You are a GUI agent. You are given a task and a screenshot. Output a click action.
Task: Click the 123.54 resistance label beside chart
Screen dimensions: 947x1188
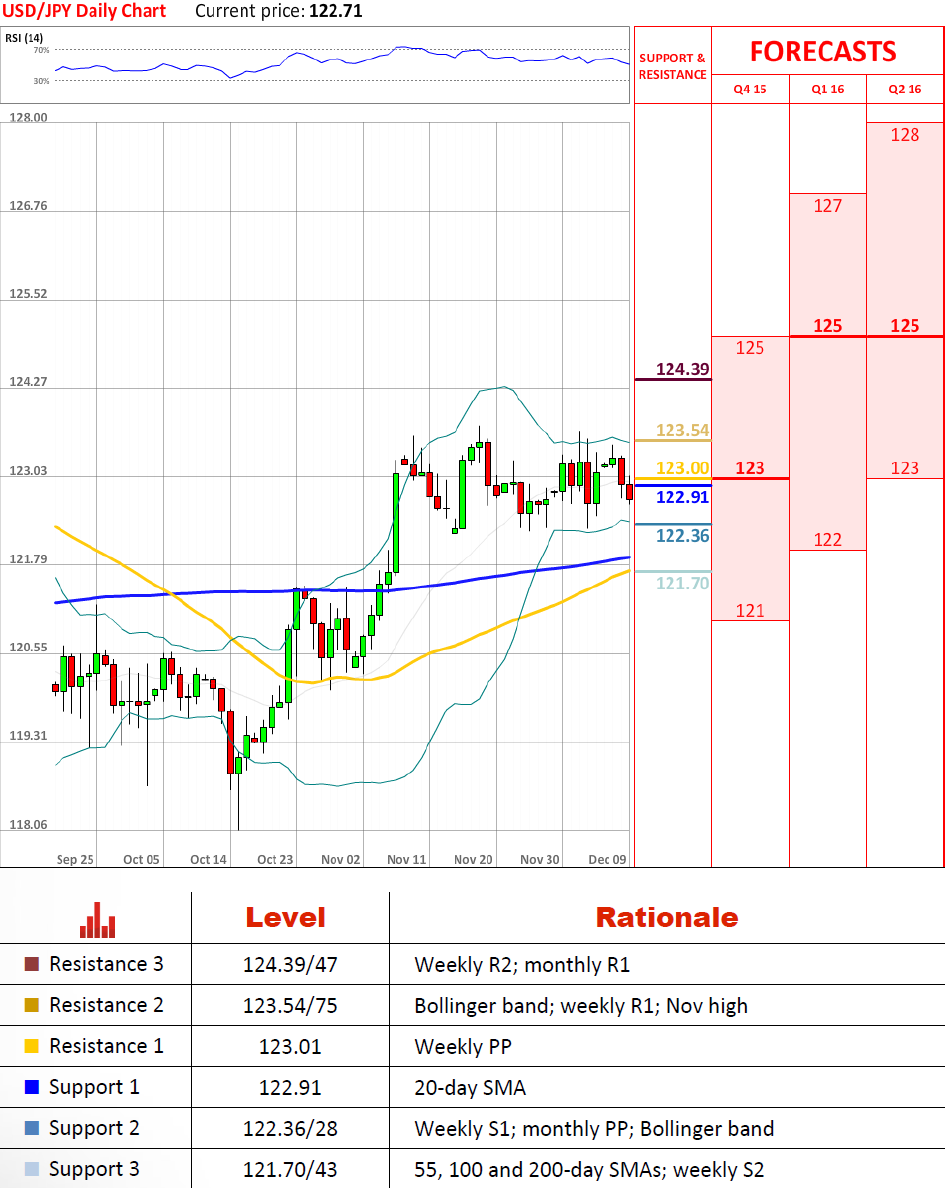682,431
